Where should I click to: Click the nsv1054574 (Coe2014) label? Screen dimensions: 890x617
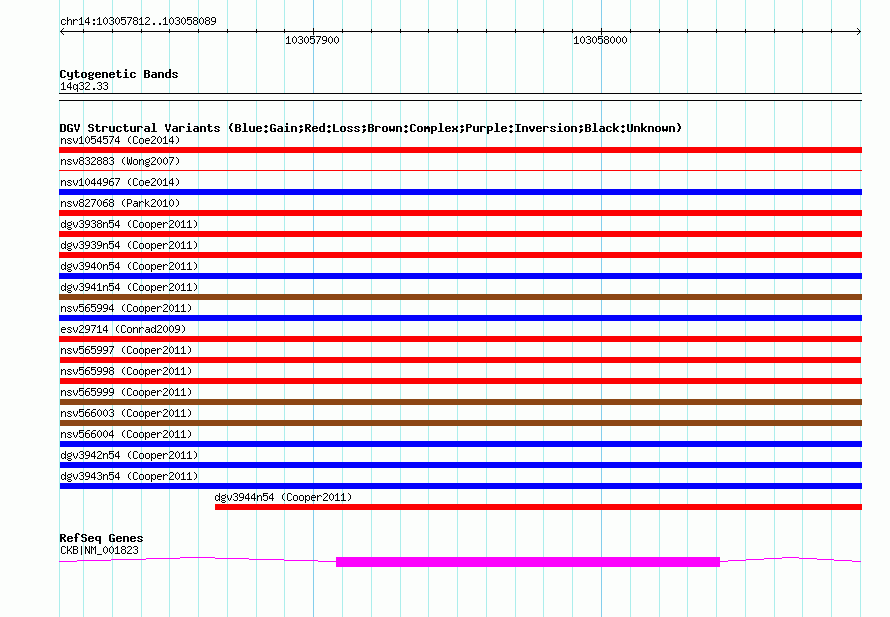pos(120,140)
